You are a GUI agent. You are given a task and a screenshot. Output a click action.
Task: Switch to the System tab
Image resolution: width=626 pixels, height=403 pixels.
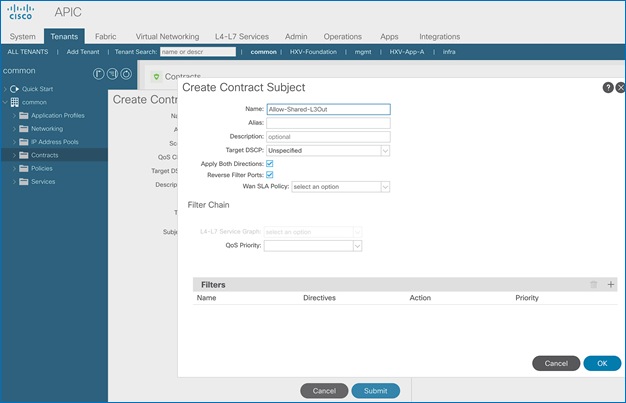tap(22, 36)
